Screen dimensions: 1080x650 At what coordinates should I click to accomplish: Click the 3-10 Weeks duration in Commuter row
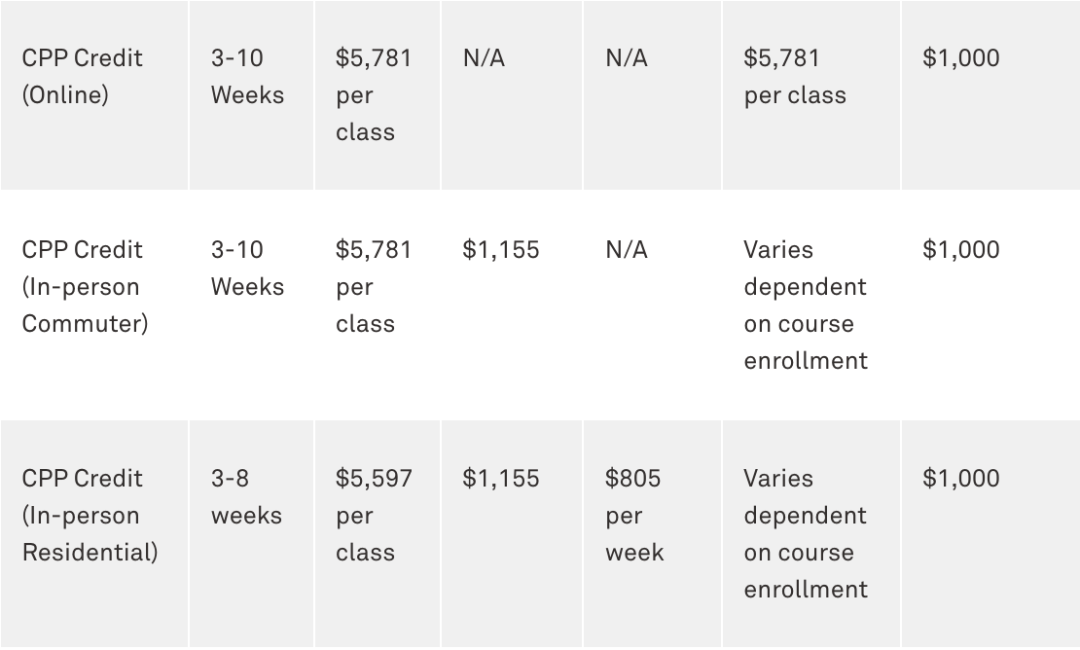pyautogui.click(x=246, y=268)
